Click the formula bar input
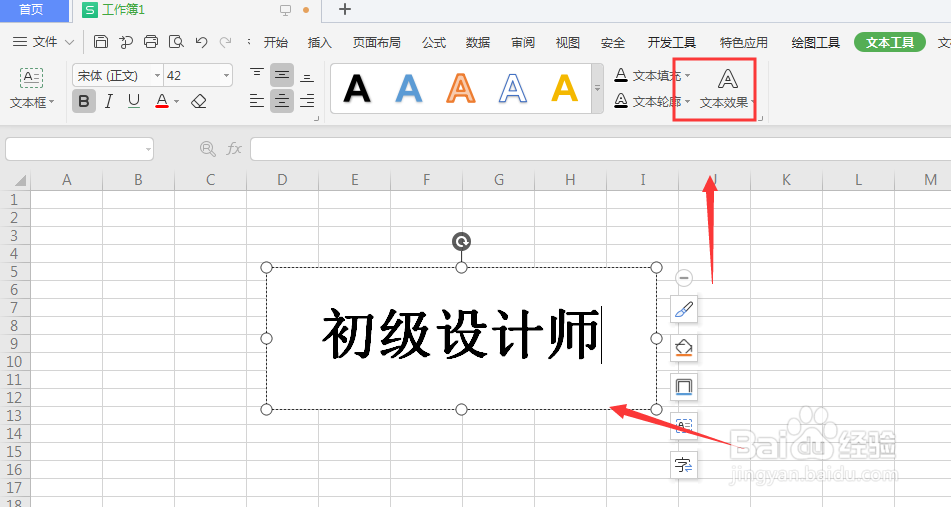Viewport: 951px width, 507px height. point(600,149)
